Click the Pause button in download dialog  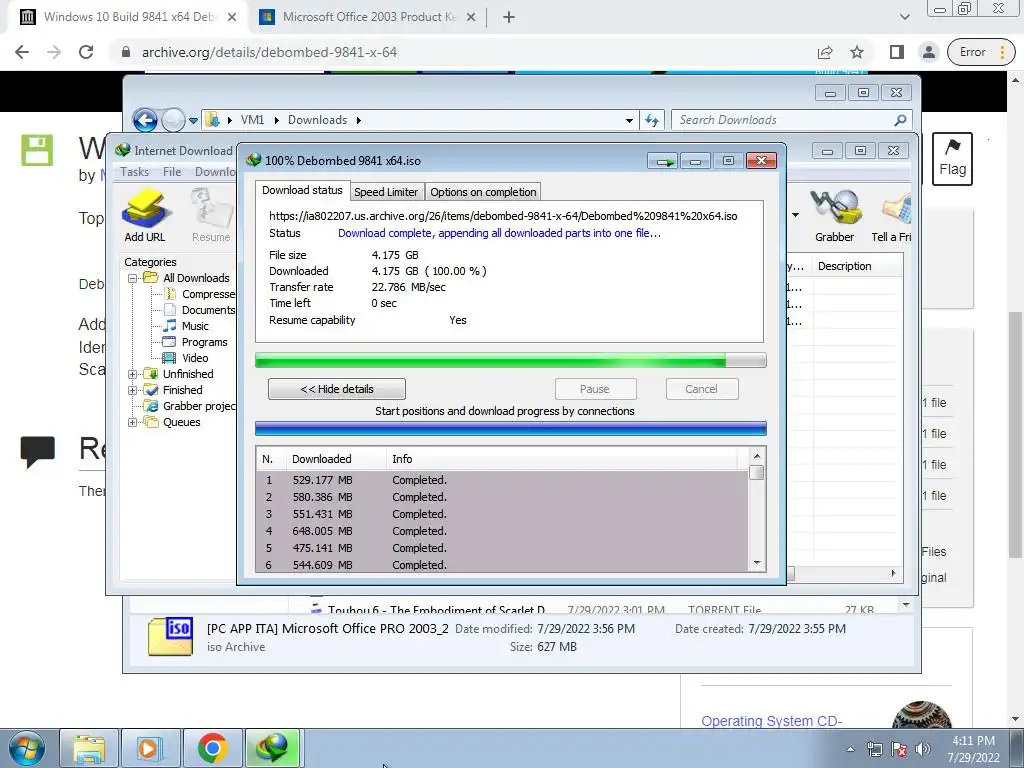click(x=595, y=389)
